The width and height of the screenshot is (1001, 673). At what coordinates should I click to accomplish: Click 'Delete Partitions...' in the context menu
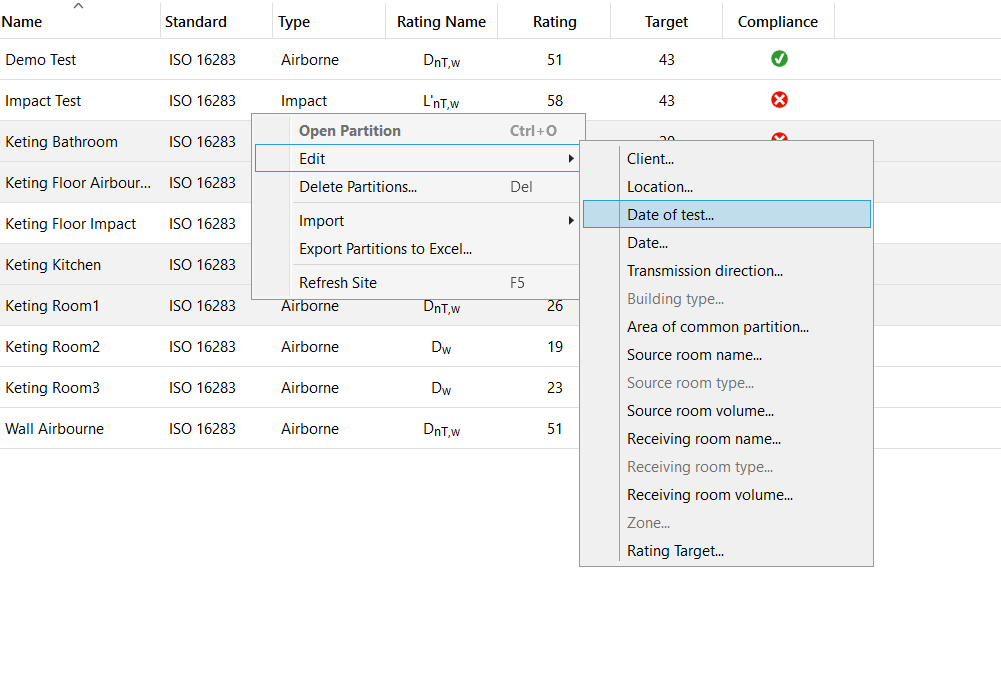click(357, 187)
